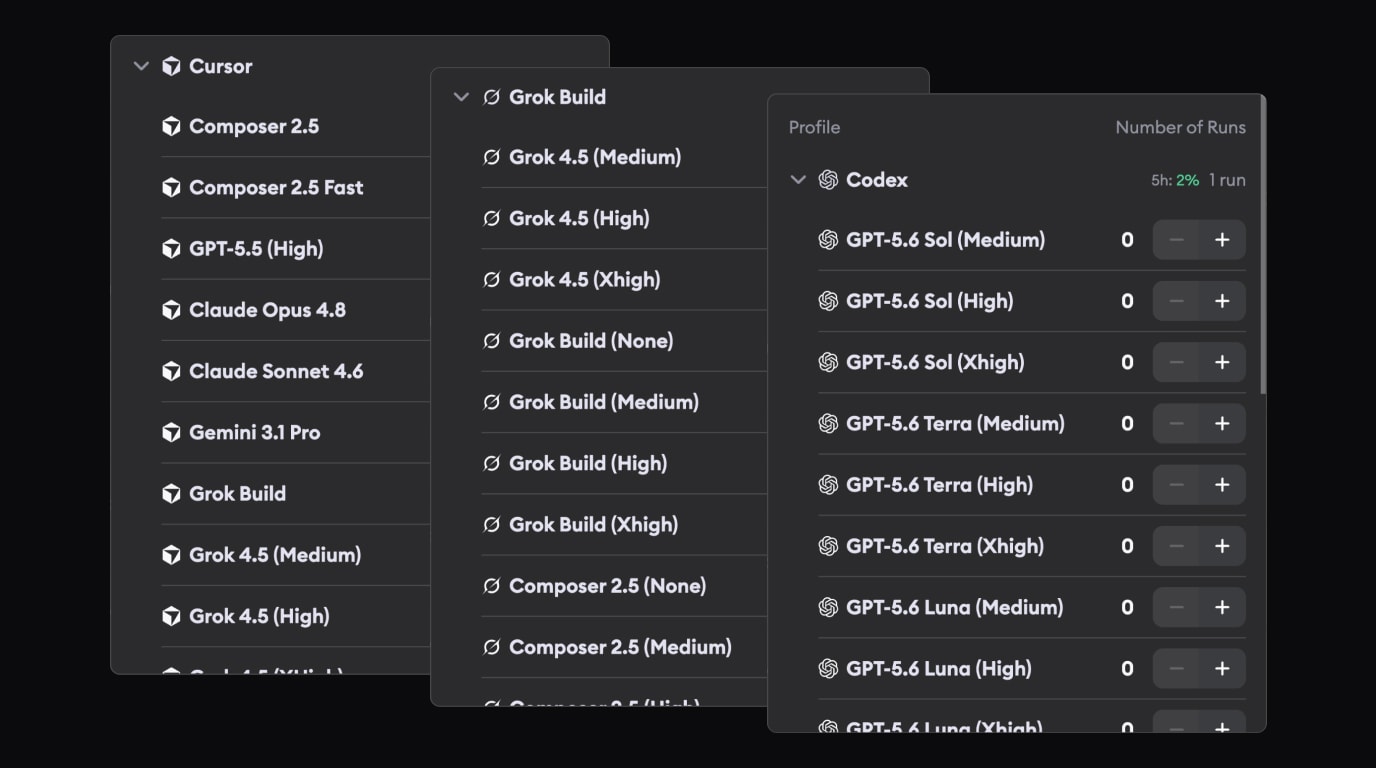
Task: Click Grok icon beside Grok Build (Xhigh)
Action: [x=491, y=524]
